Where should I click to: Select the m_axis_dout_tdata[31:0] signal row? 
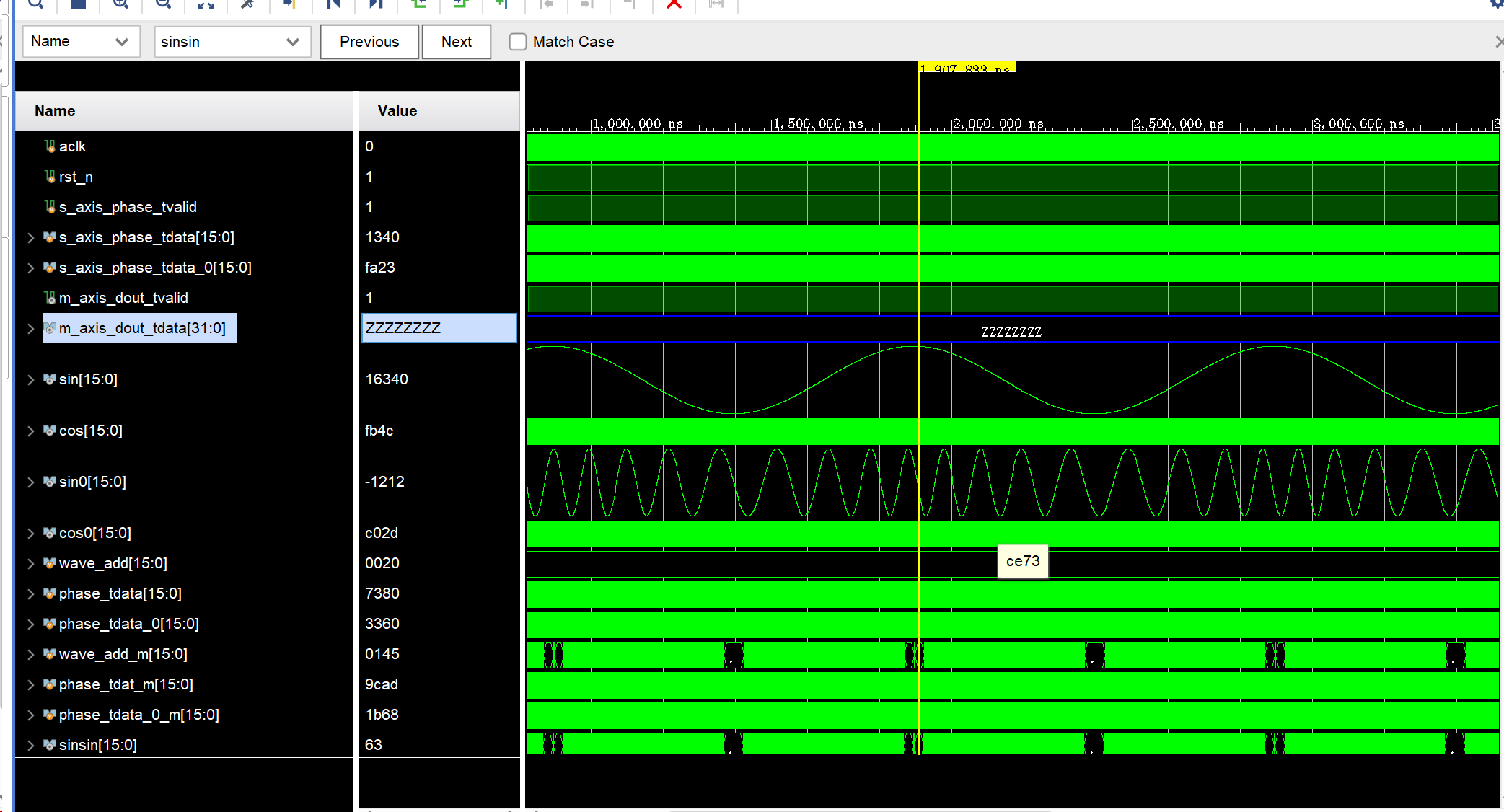142,328
